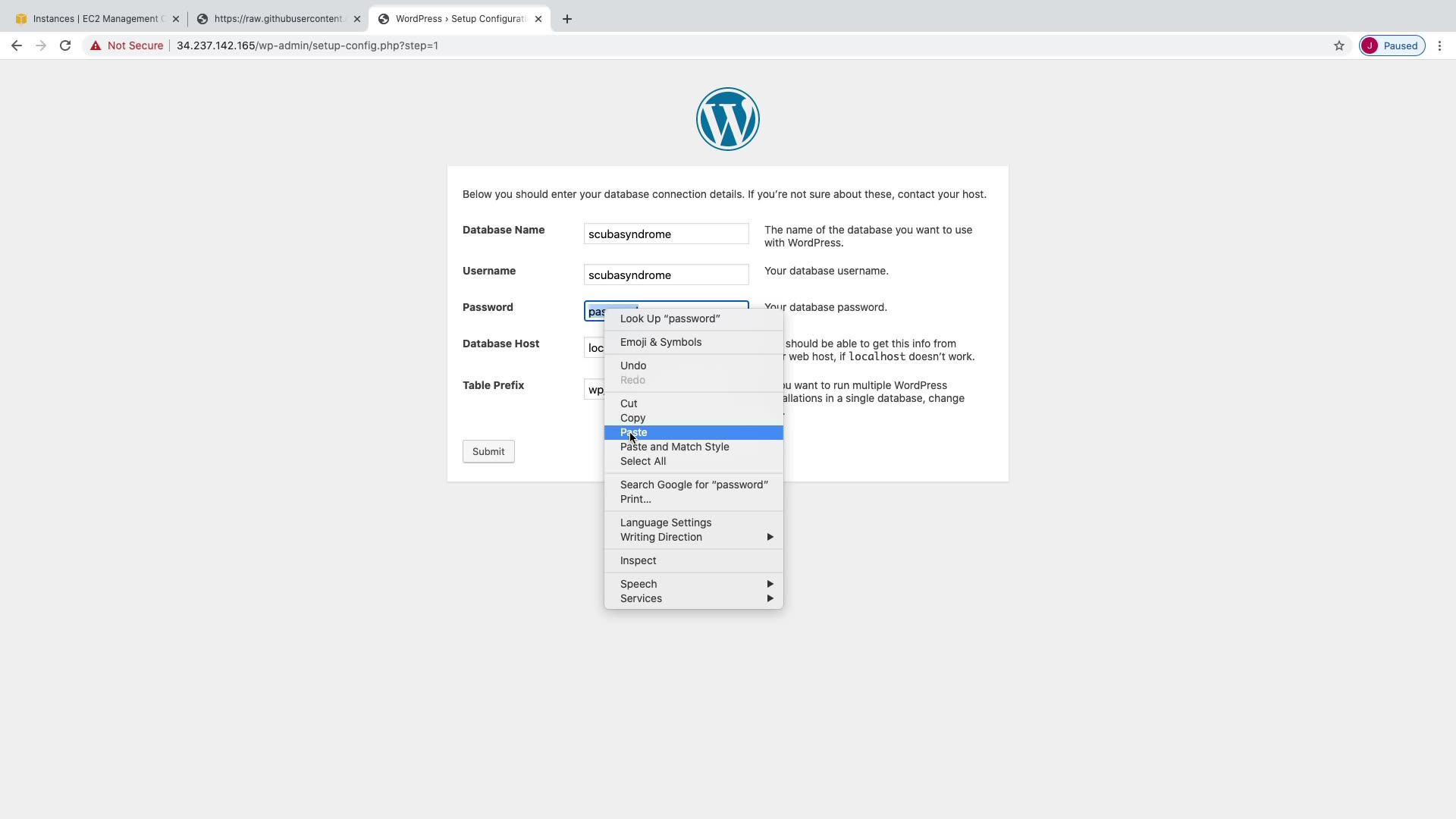Click the new tab plus icon
Image resolution: width=1456 pixels, height=819 pixels.
pos(567,19)
